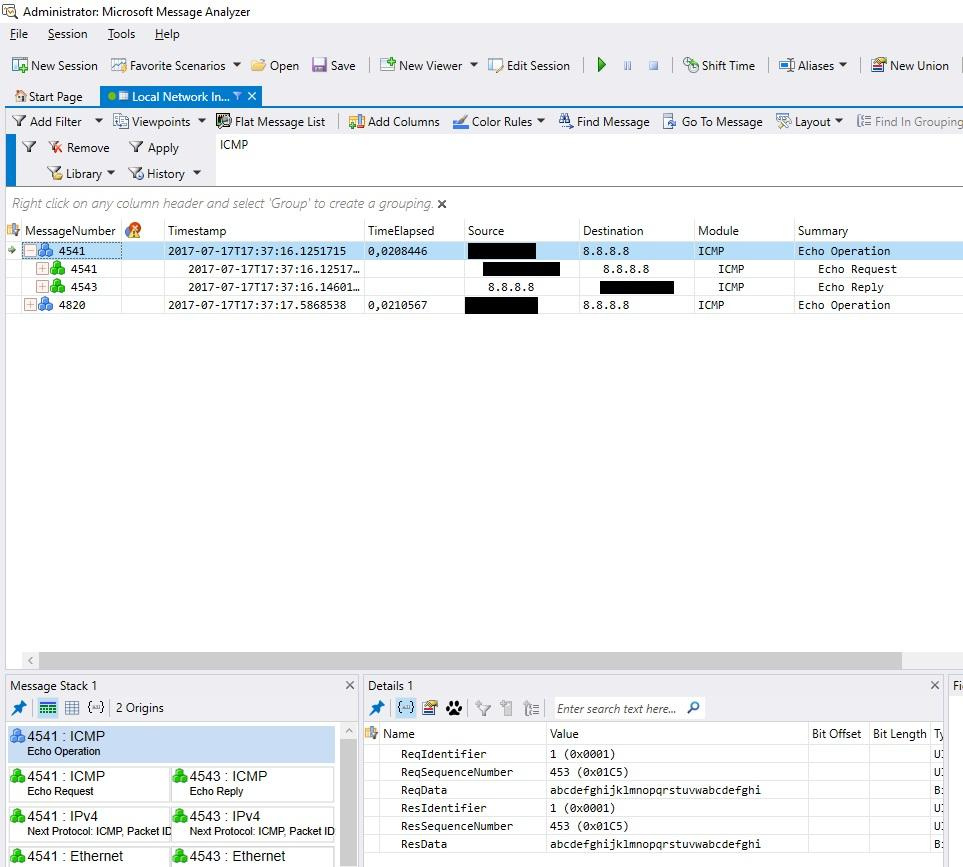Image resolution: width=963 pixels, height=867 pixels.
Task: Toggle Message Stack stack view icon
Action: [x=47, y=708]
